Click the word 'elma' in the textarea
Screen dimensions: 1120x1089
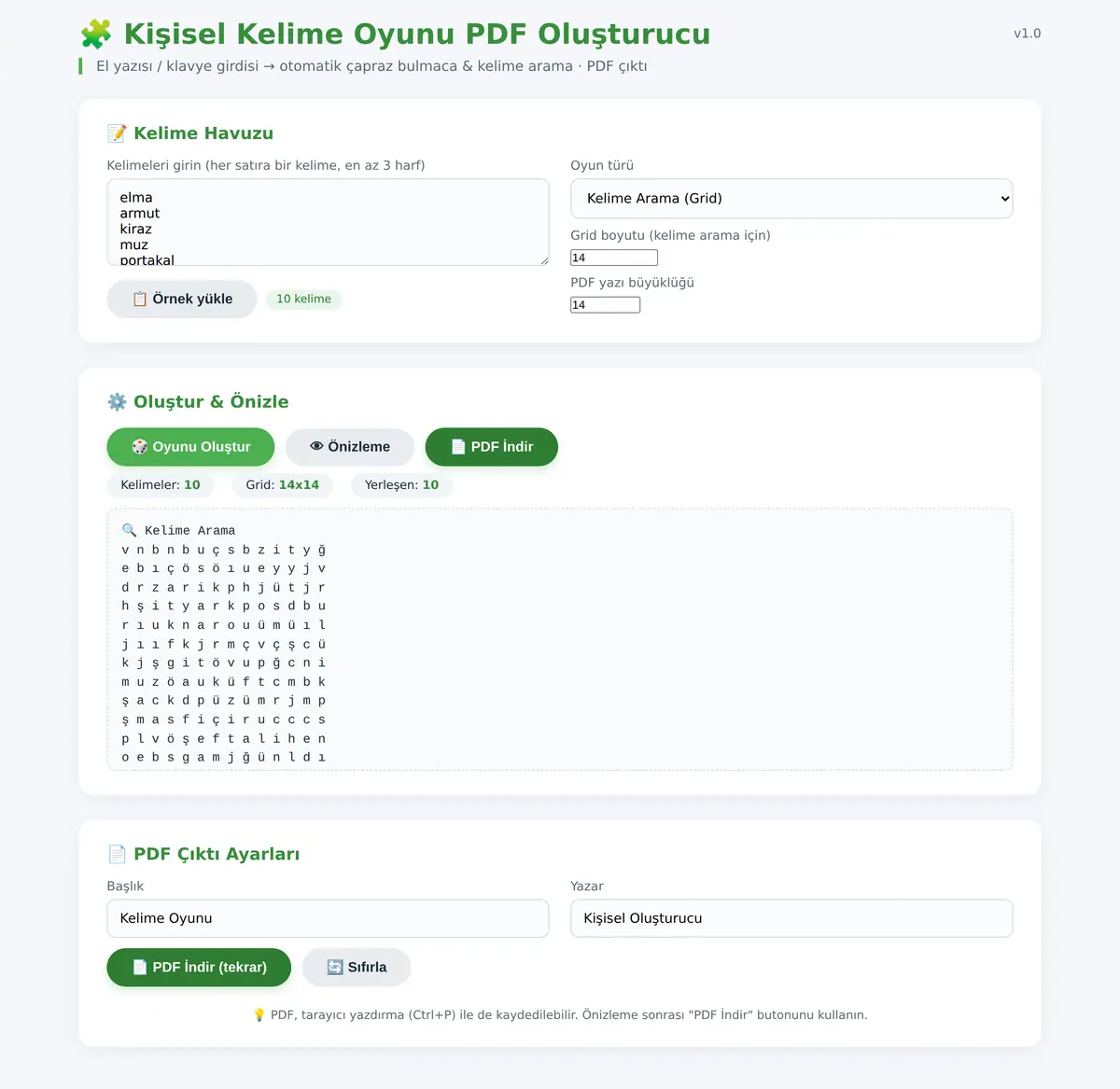tap(136, 198)
